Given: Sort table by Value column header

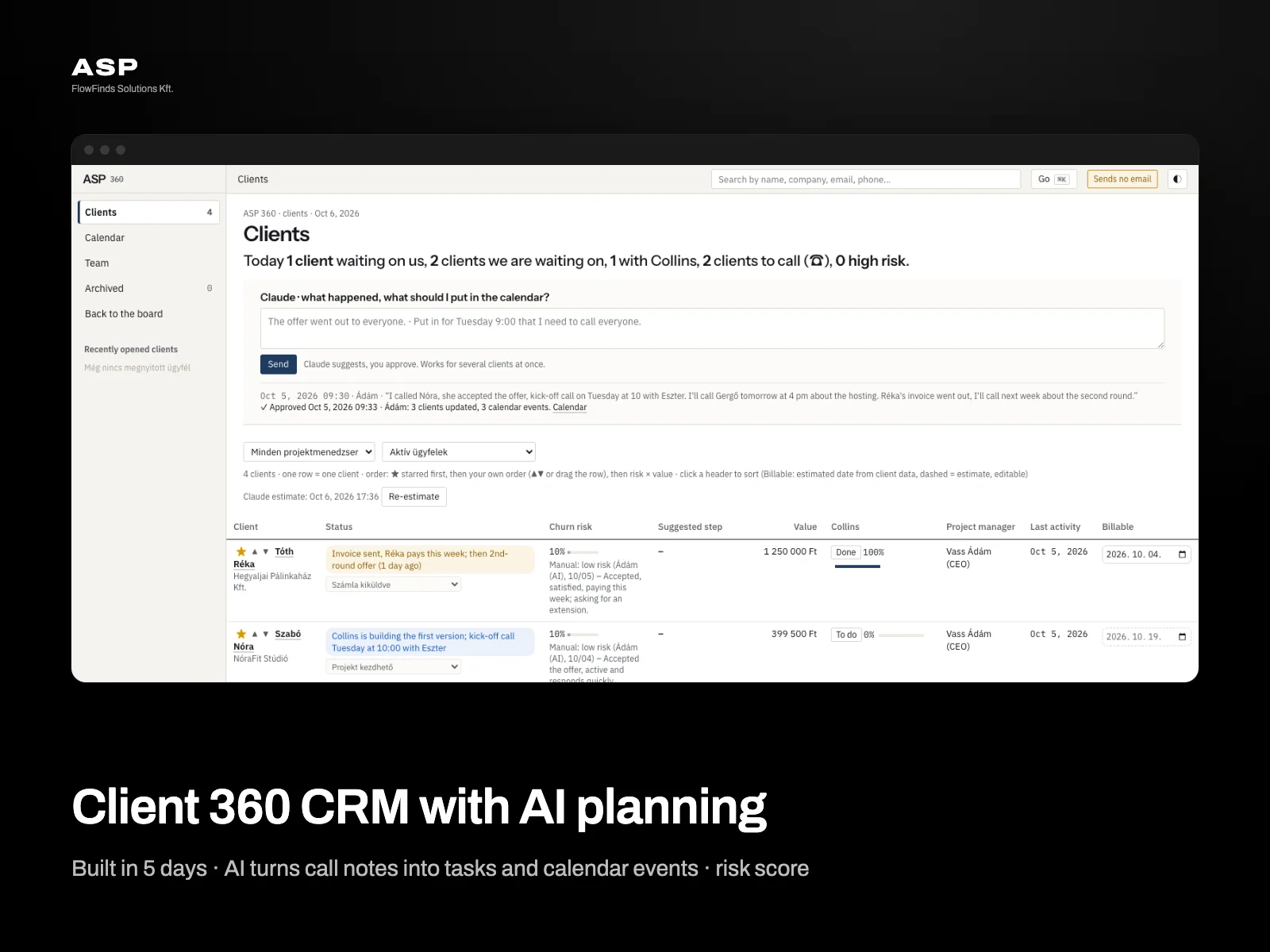Looking at the screenshot, I should [x=805, y=527].
